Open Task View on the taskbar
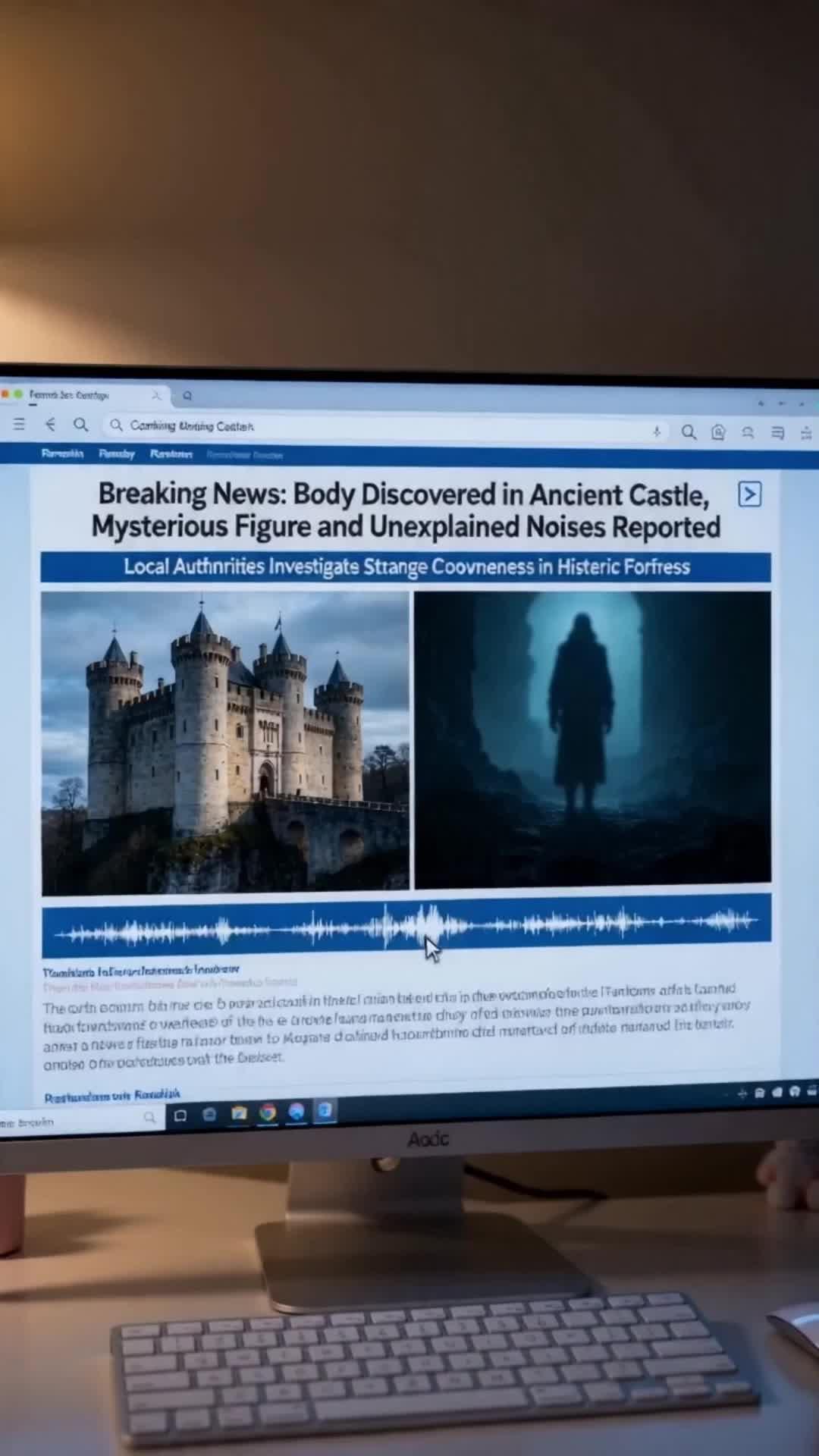Viewport: 819px width, 1456px height. click(x=180, y=1116)
